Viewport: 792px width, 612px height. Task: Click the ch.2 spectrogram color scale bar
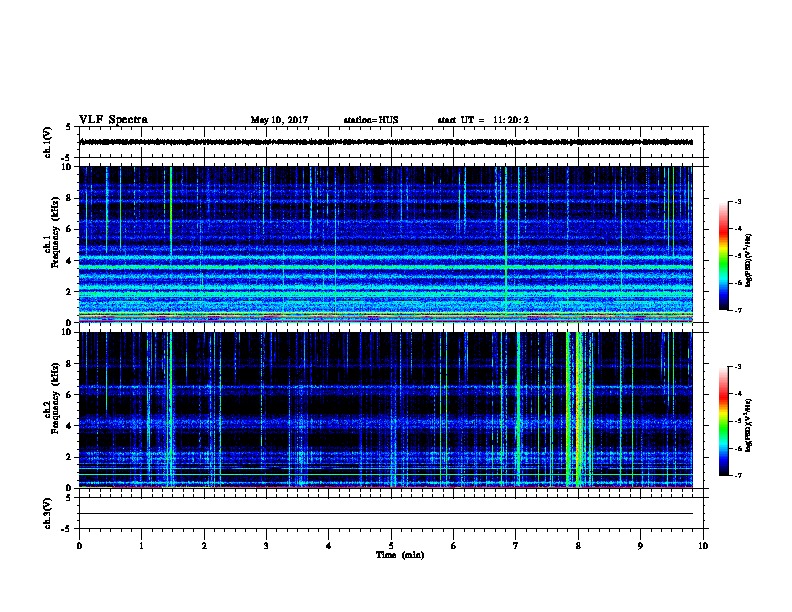(723, 421)
